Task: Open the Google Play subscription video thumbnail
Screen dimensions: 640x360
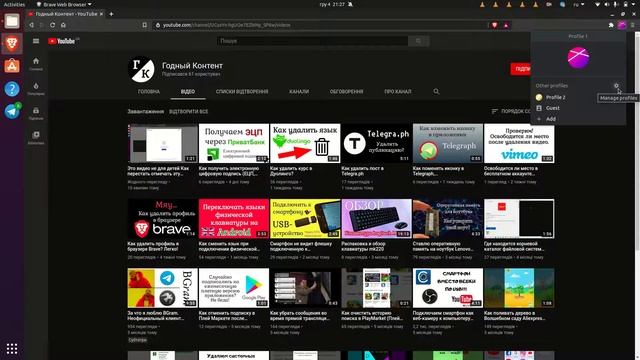Action: [x=234, y=288]
